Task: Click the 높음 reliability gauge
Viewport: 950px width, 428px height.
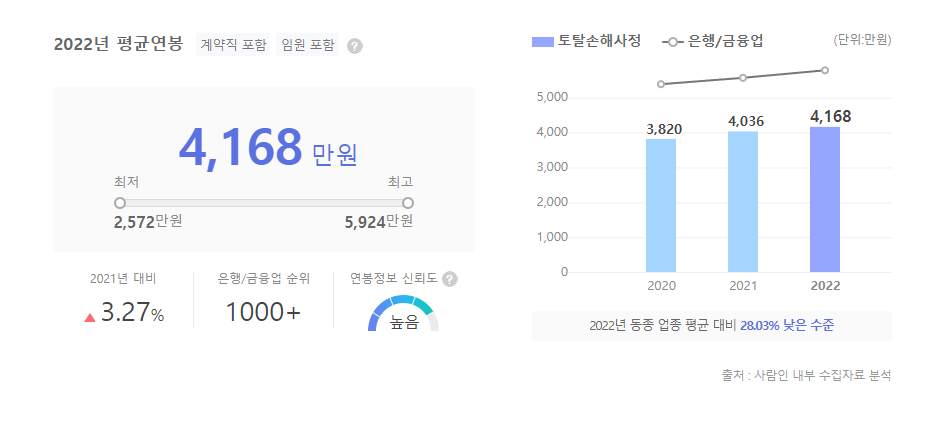Action: pyautogui.click(x=404, y=313)
